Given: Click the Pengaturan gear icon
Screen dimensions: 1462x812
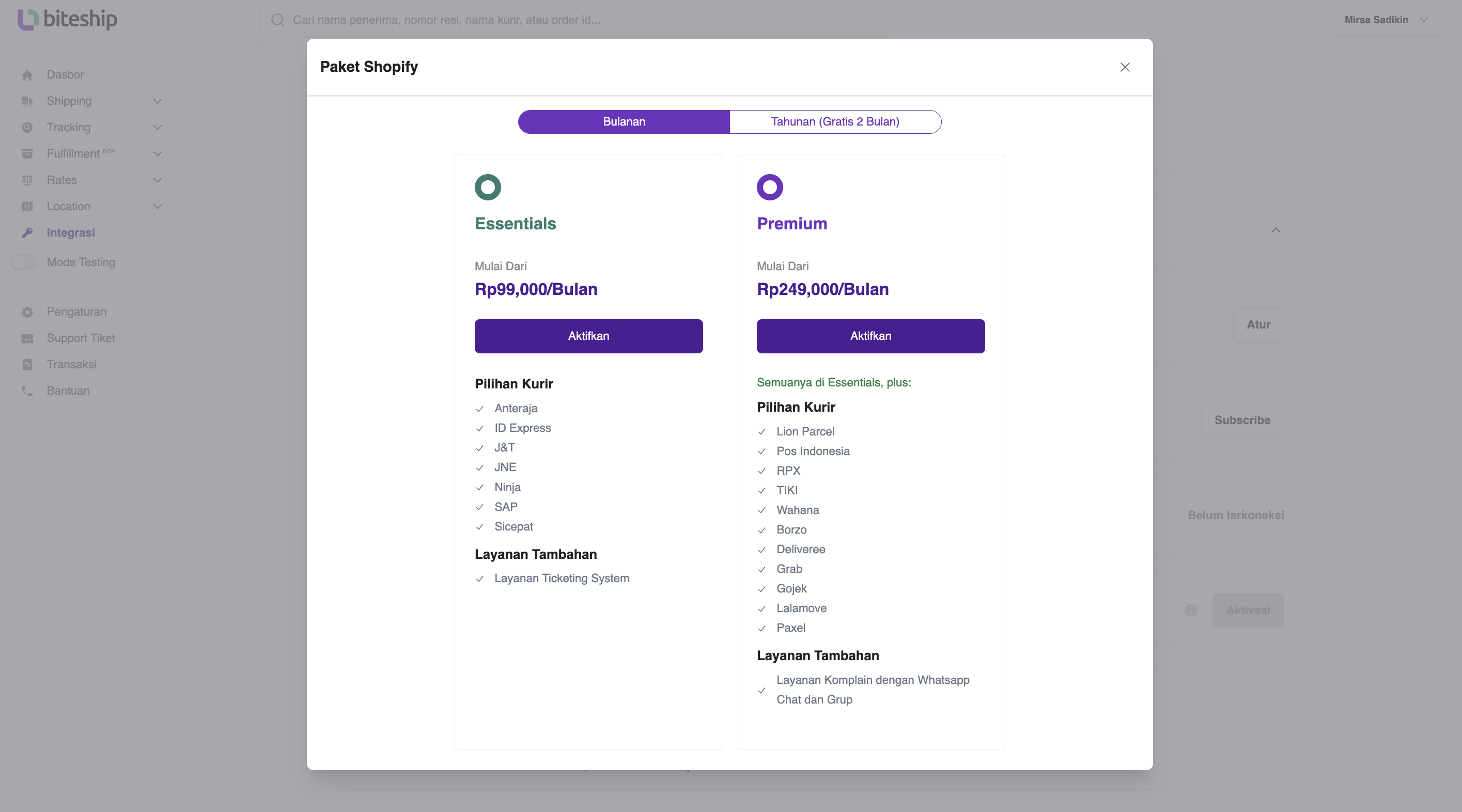Looking at the screenshot, I should click(27, 312).
